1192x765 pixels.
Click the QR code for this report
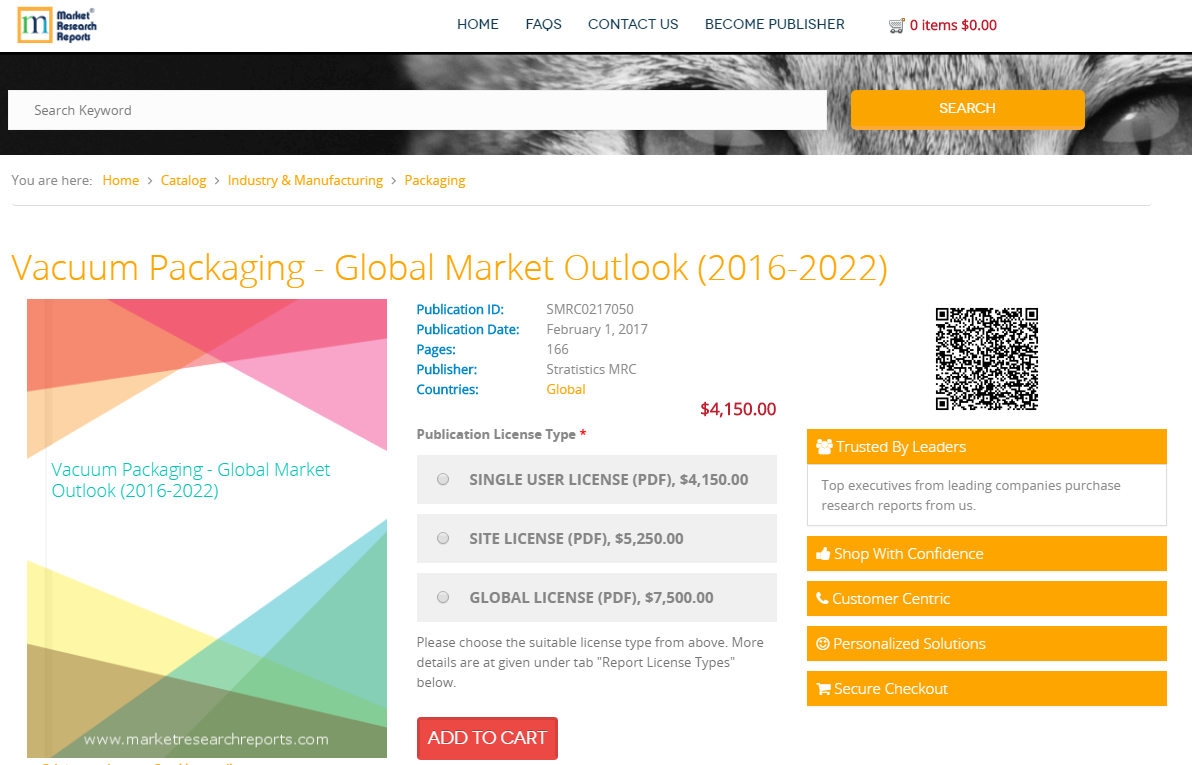[986, 358]
